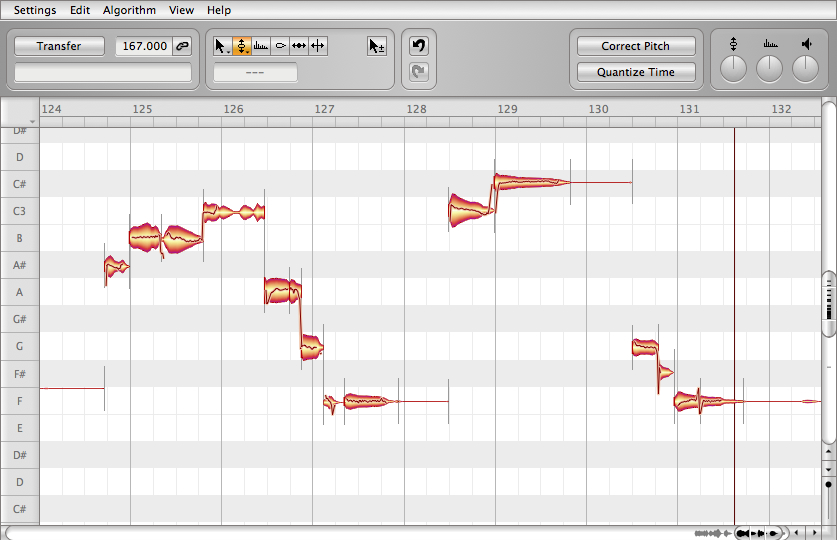Click the E label in pitch ruler
Viewport: 837px width, 540px height.
(x=19, y=428)
